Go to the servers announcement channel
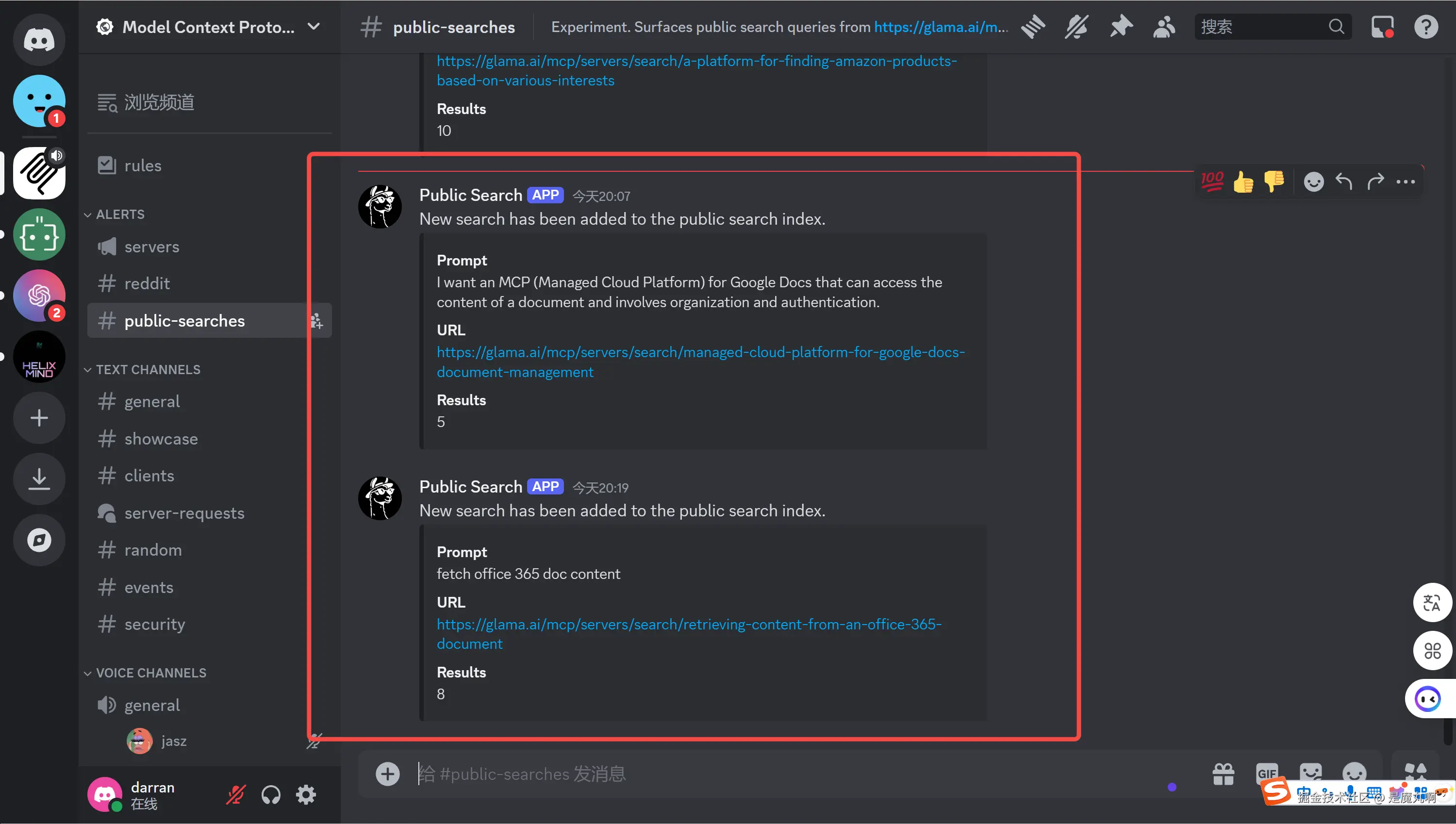Viewport: 1456px width, 824px height. pos(209,247)
